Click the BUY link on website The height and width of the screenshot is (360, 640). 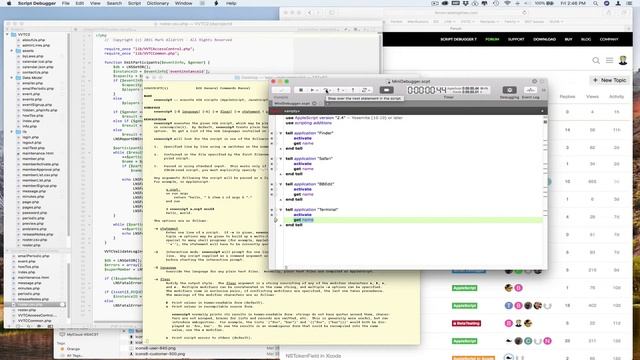click(x=568, y=40)
